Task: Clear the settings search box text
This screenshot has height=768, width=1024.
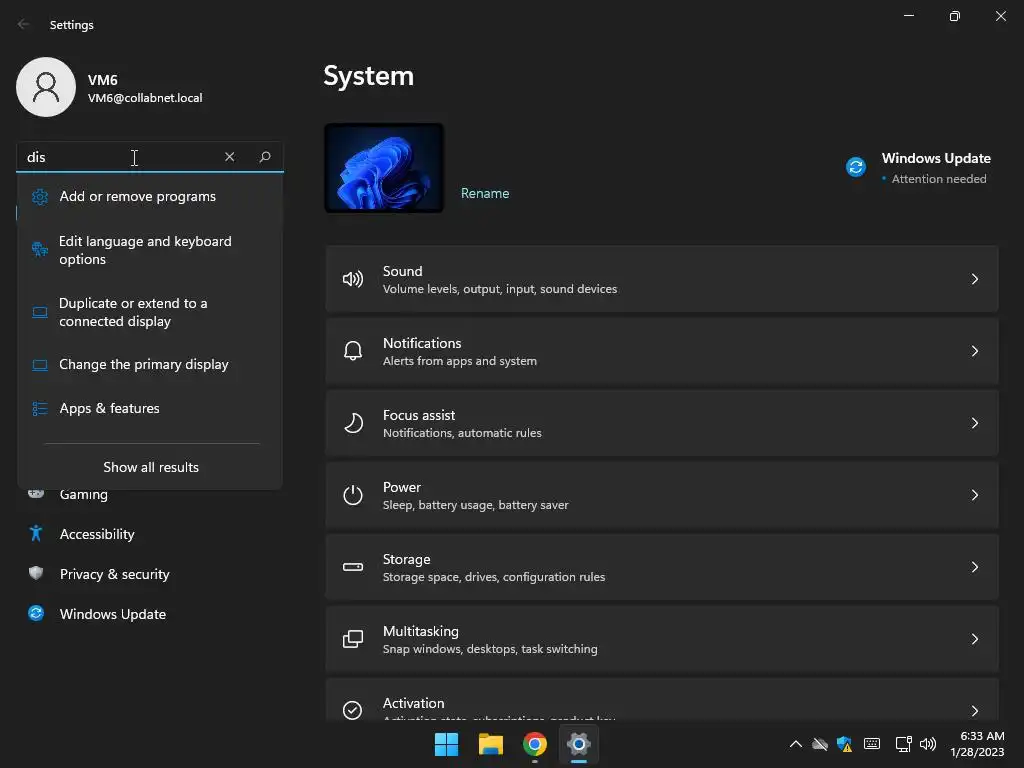Action: coord(229,157)
